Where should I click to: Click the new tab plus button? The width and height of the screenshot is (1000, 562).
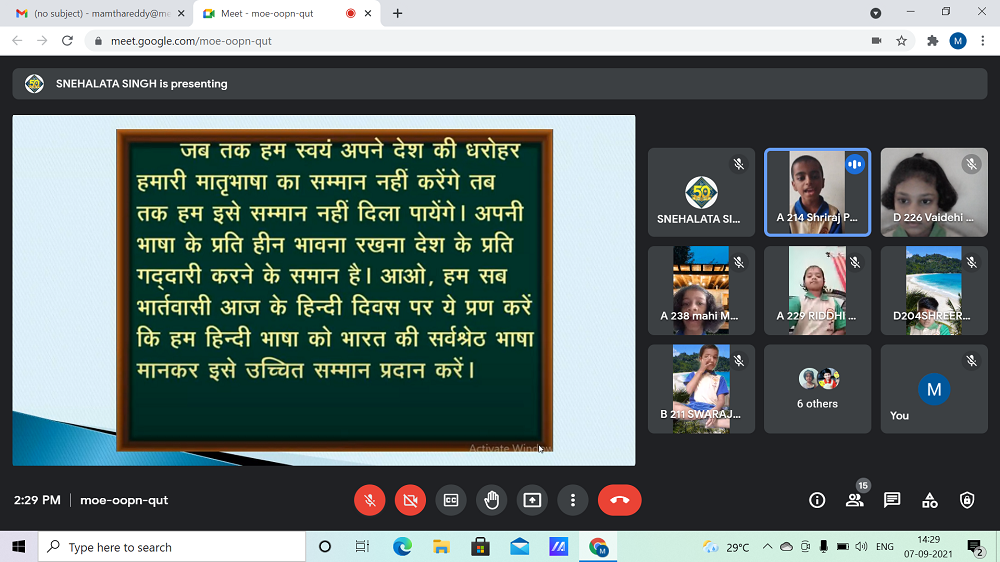point(398,13)
